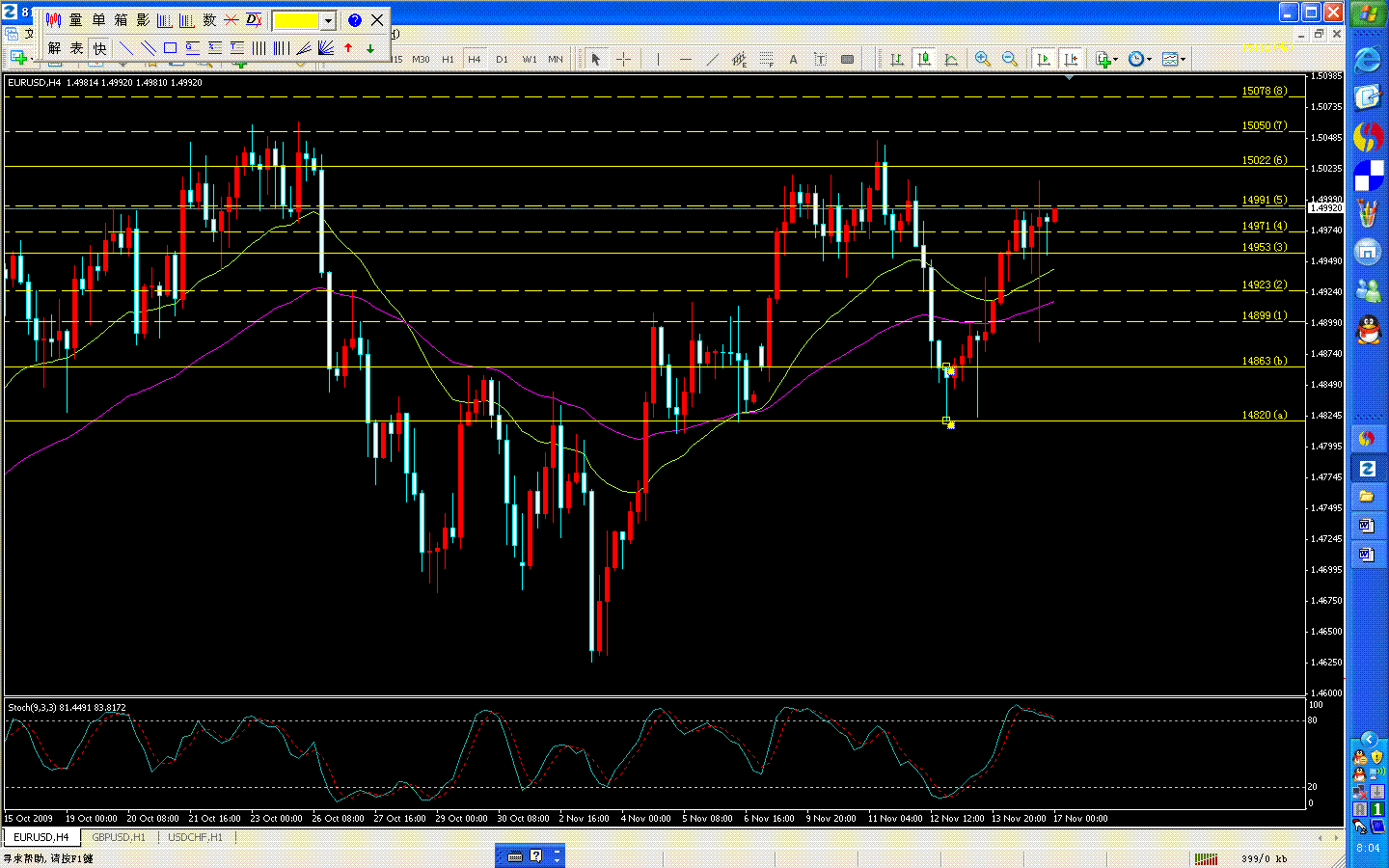This screenshot has width=1389, height=868.
Task: Click the DX delete icon
Action: [254, 20]
